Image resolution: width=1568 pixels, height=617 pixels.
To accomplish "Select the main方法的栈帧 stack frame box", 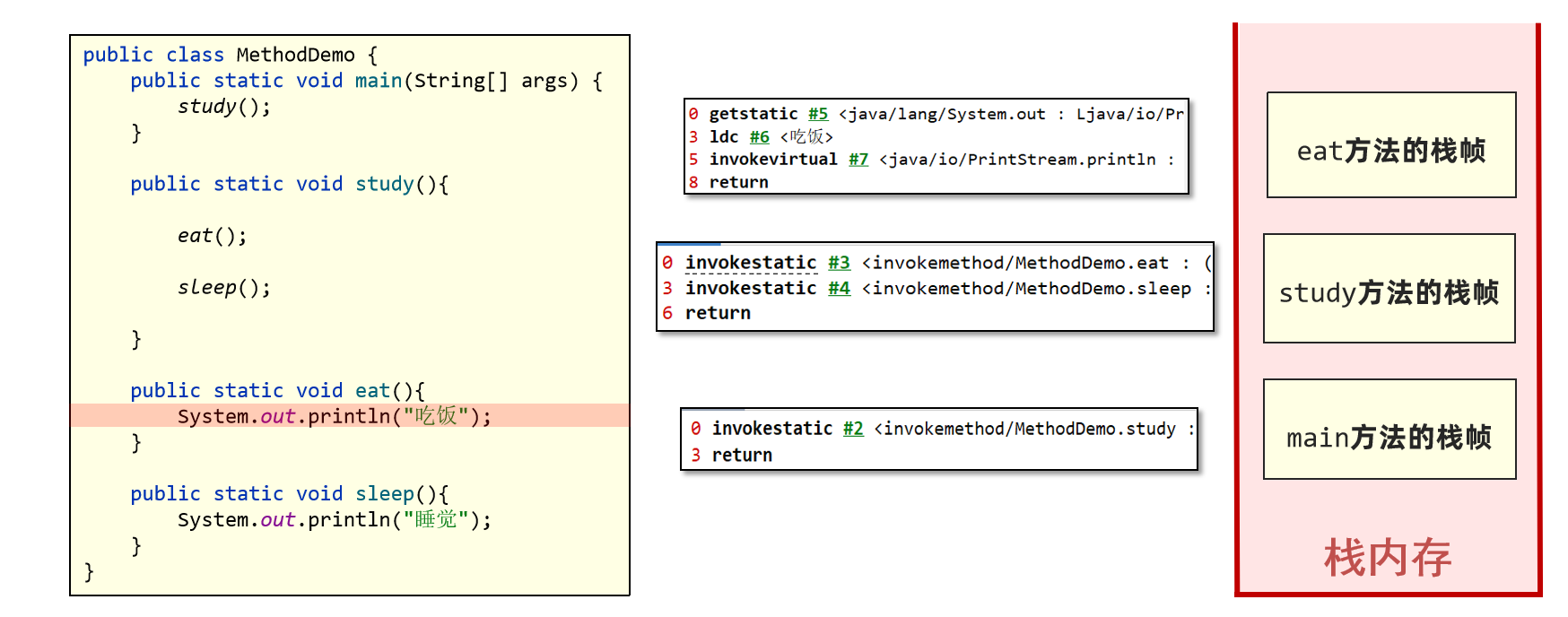I will click(x=1389, y=430).
